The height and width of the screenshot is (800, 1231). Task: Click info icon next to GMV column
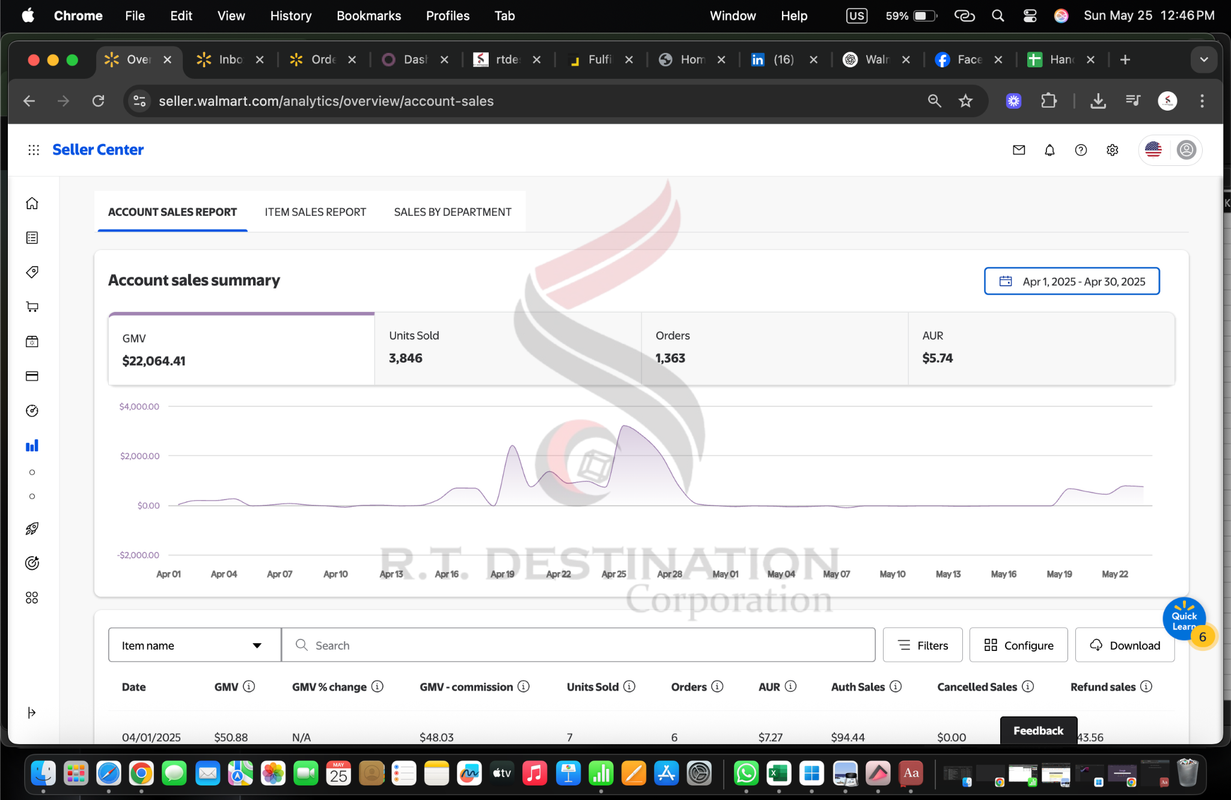pyautogui.click(x=249, y=687)
